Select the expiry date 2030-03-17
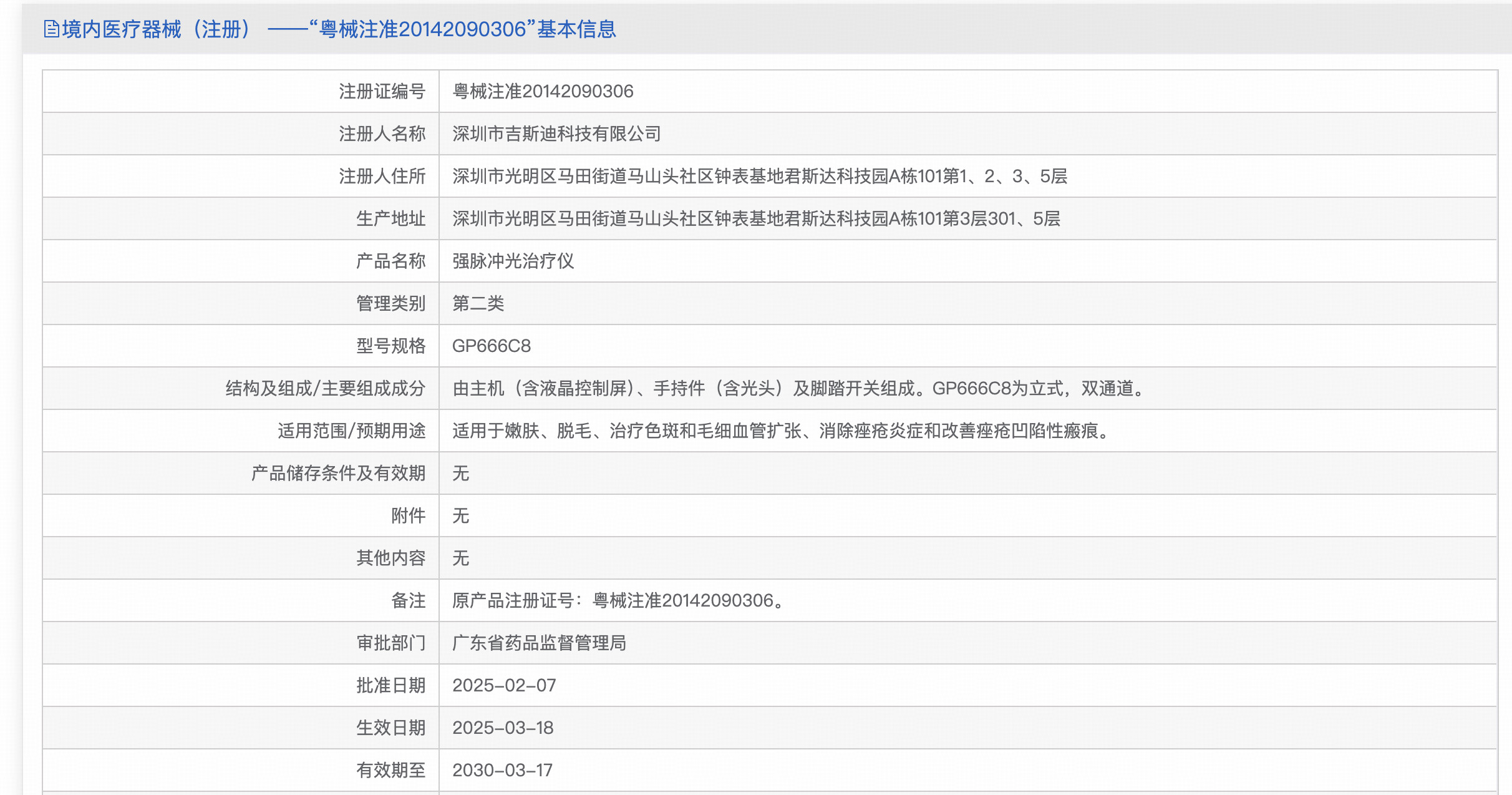This screenshot has width=1512, height=795. [x=503, y=770]
